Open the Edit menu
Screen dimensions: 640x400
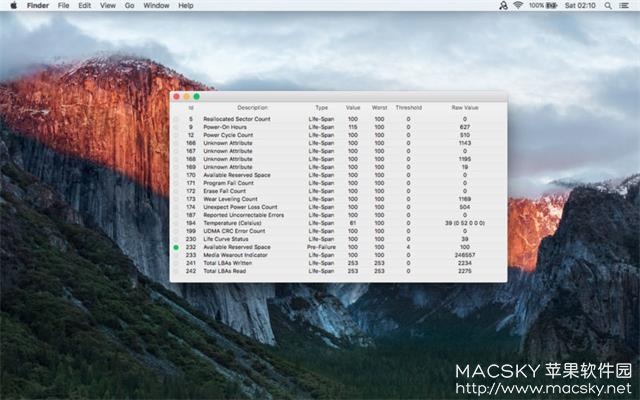click(84, 6)
